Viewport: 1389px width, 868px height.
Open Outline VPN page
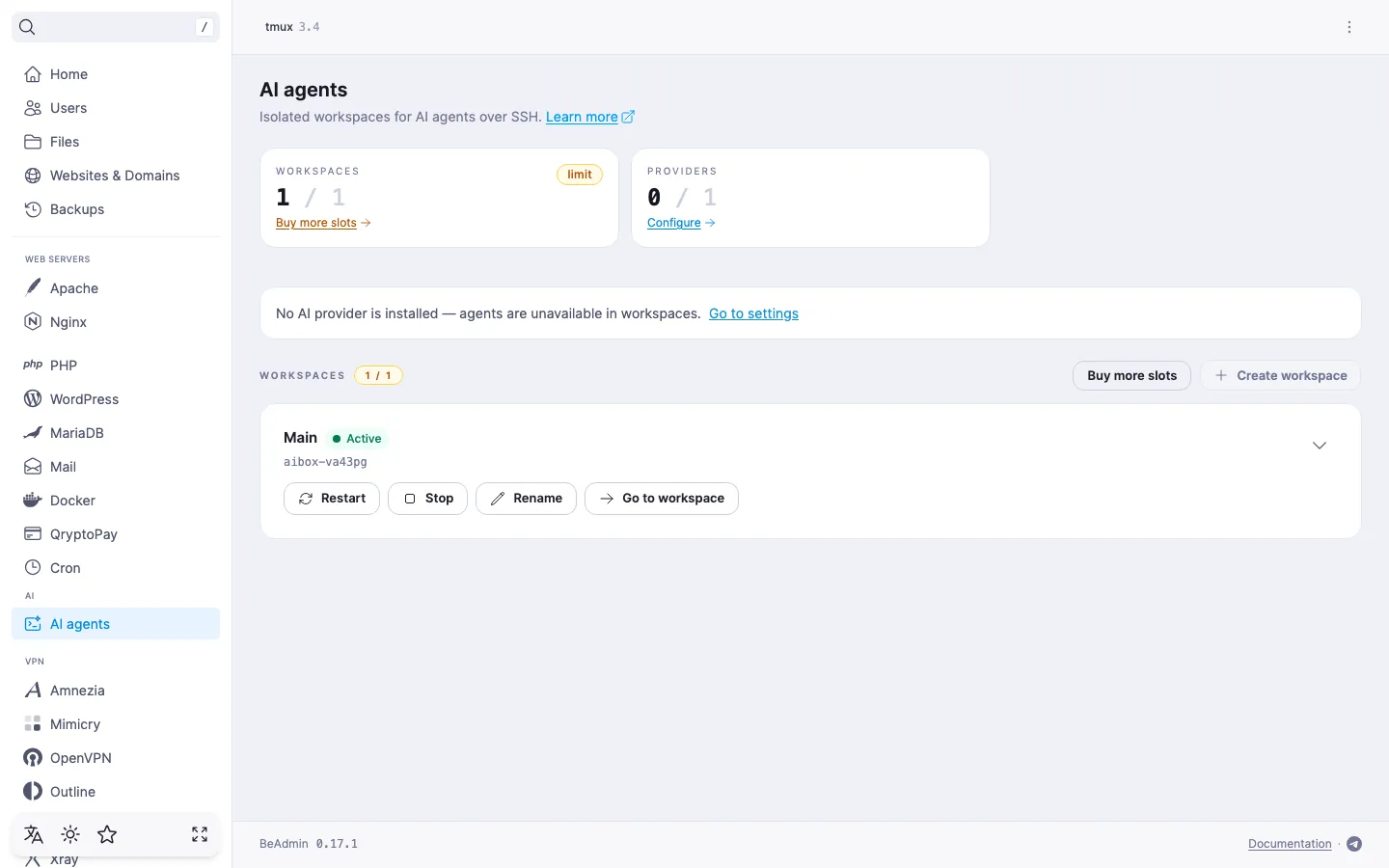click(x=116, y=792)
